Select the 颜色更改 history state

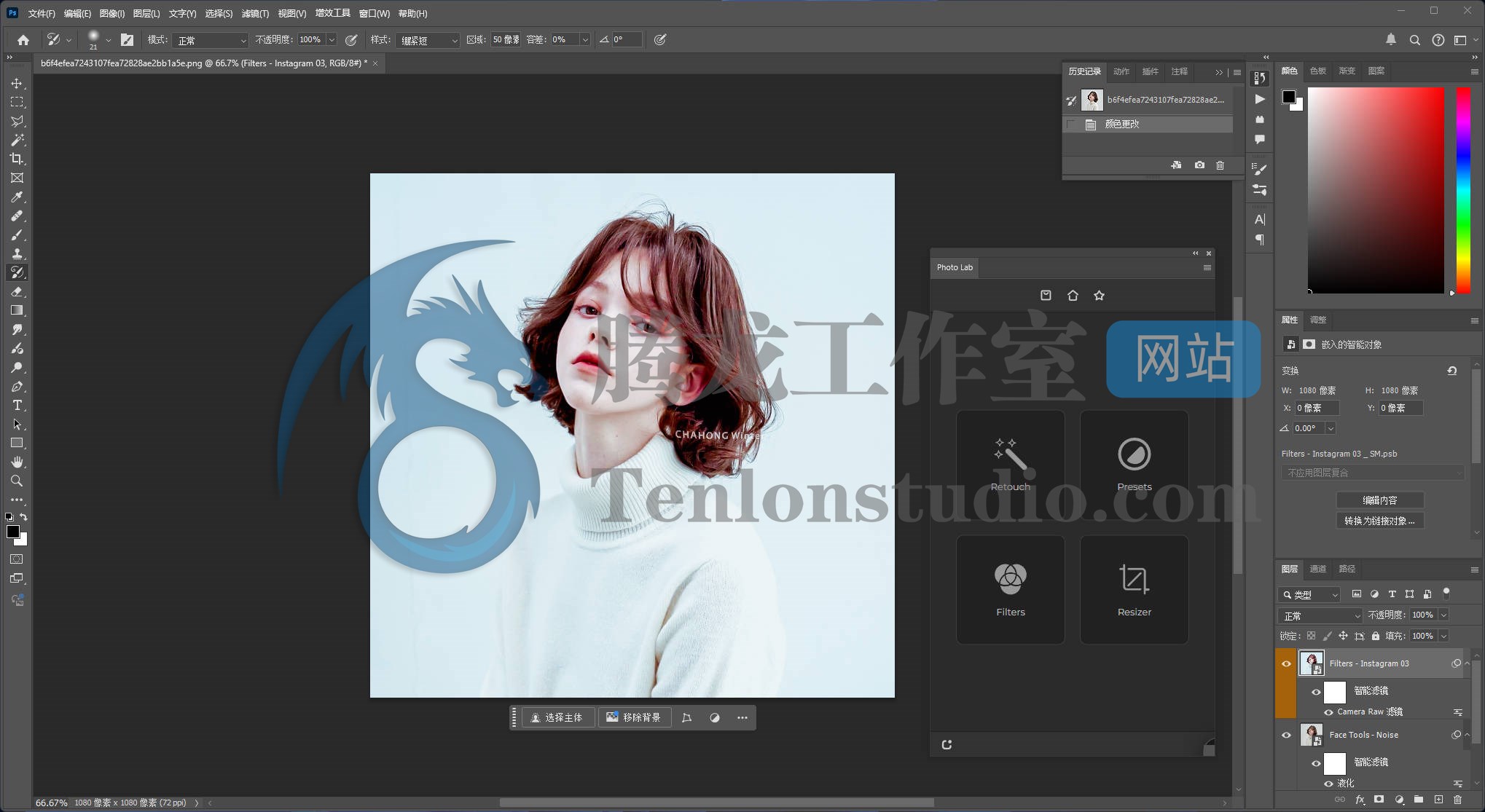tap(1122, 125)
